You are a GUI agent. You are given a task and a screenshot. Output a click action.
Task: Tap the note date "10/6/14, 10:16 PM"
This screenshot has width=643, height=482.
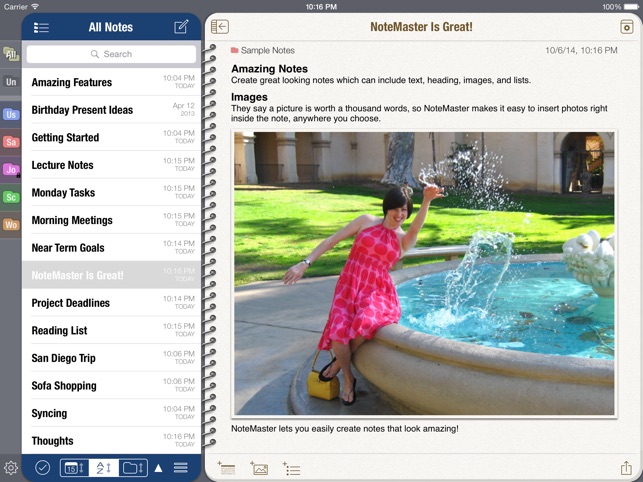(x=581, y=50)
